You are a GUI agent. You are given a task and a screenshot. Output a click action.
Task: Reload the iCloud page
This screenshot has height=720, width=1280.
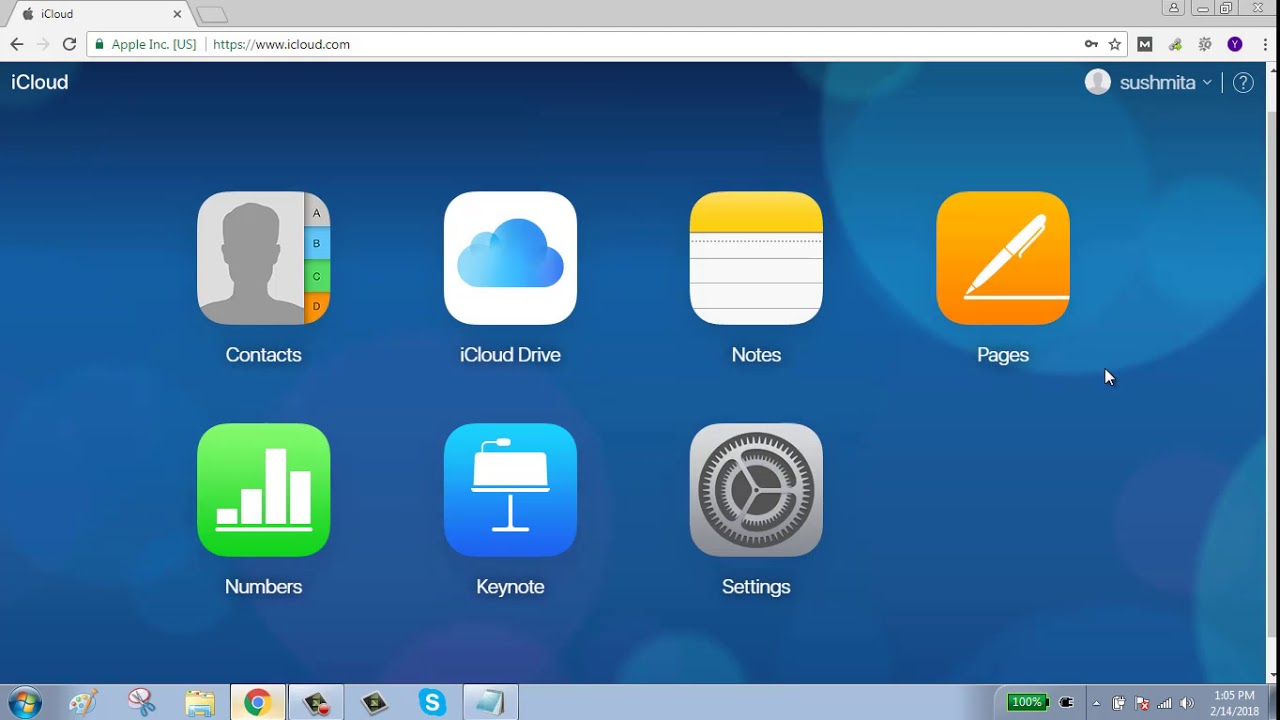(69, 44)
